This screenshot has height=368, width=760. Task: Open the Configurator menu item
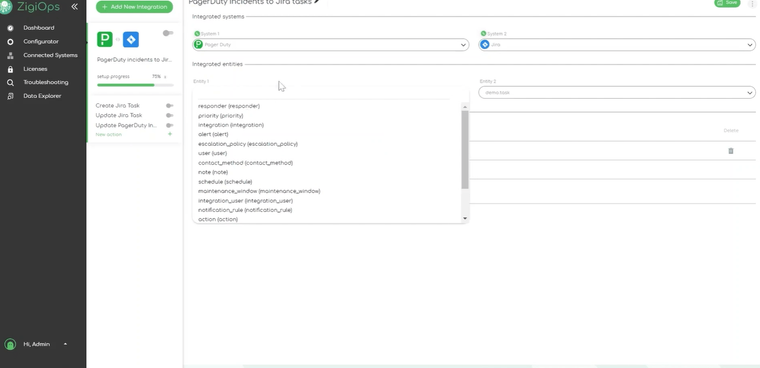click(x=41, y=42)
